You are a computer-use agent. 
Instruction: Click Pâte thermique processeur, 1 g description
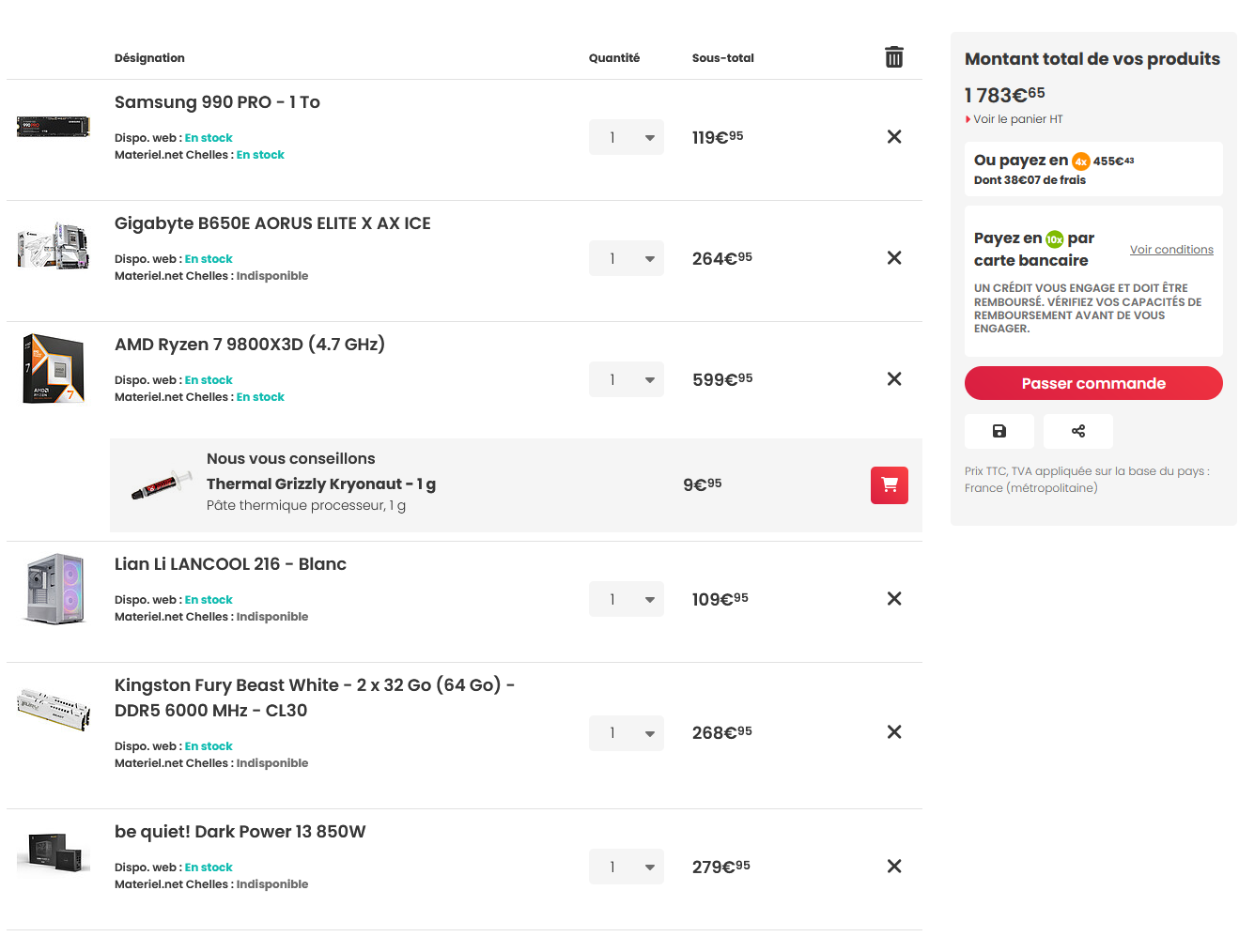[306, 506]
